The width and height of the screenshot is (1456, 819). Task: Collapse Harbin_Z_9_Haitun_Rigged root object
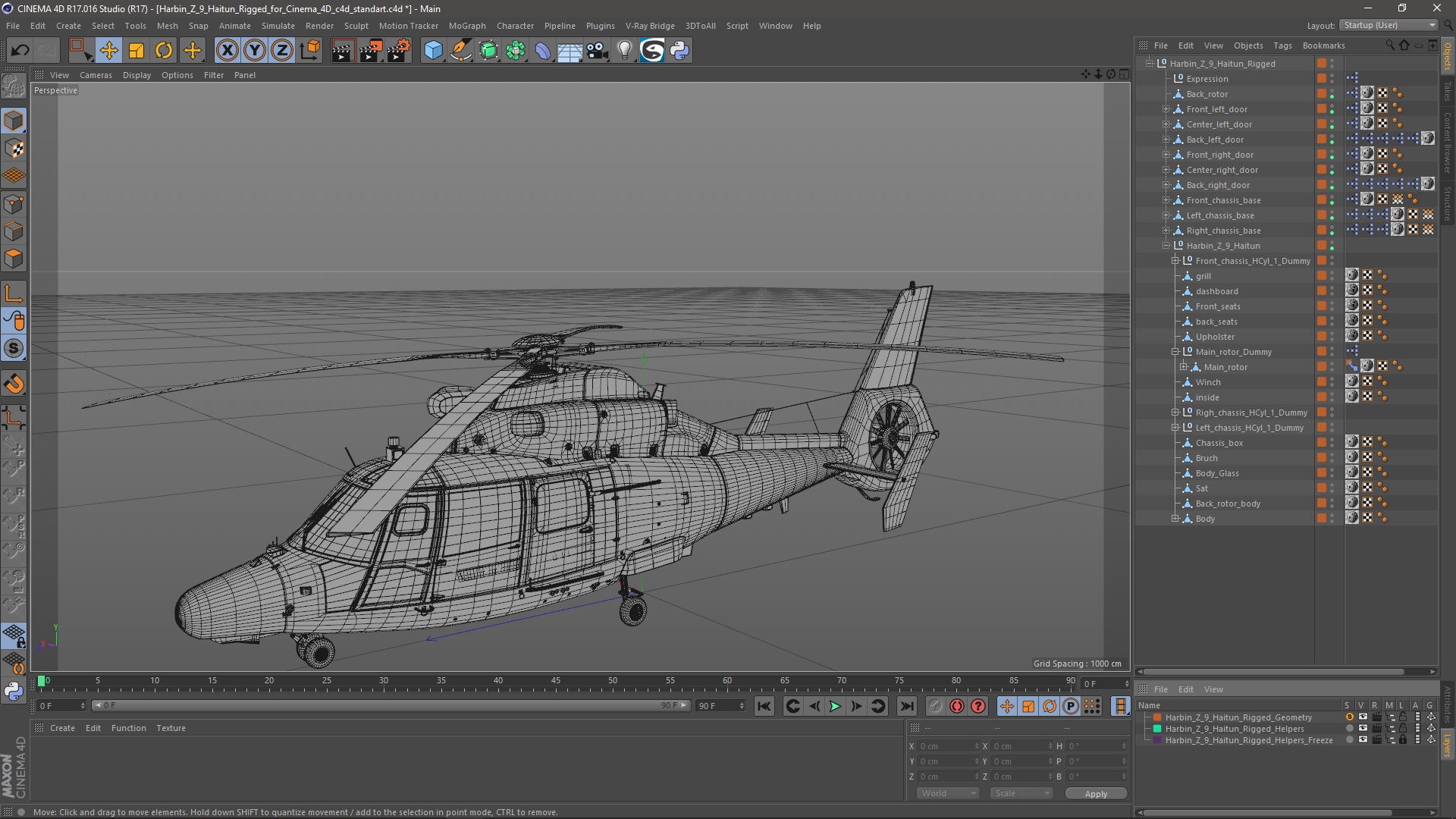[1150, 64]
